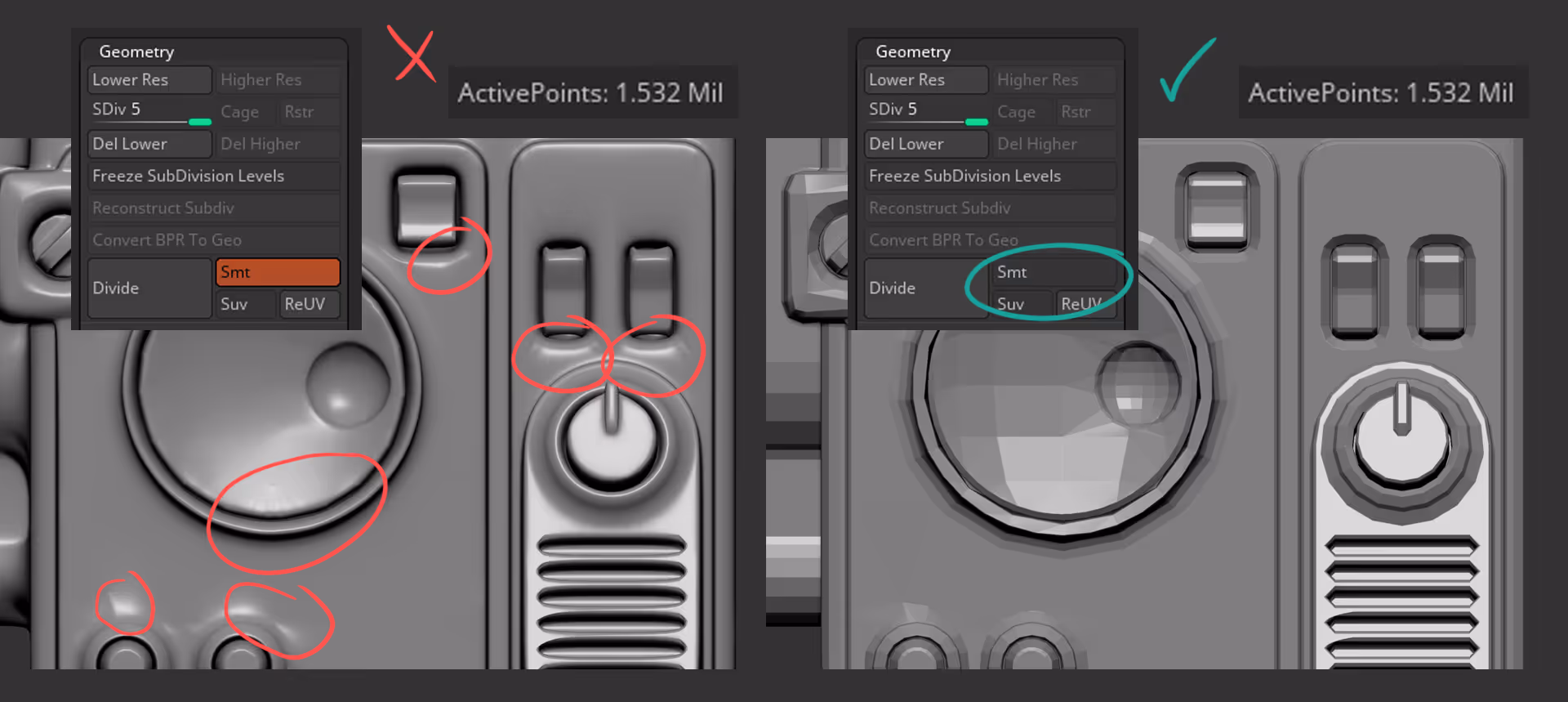Click Divide in the left panel
1568x702 pixels.
(149, 288)
